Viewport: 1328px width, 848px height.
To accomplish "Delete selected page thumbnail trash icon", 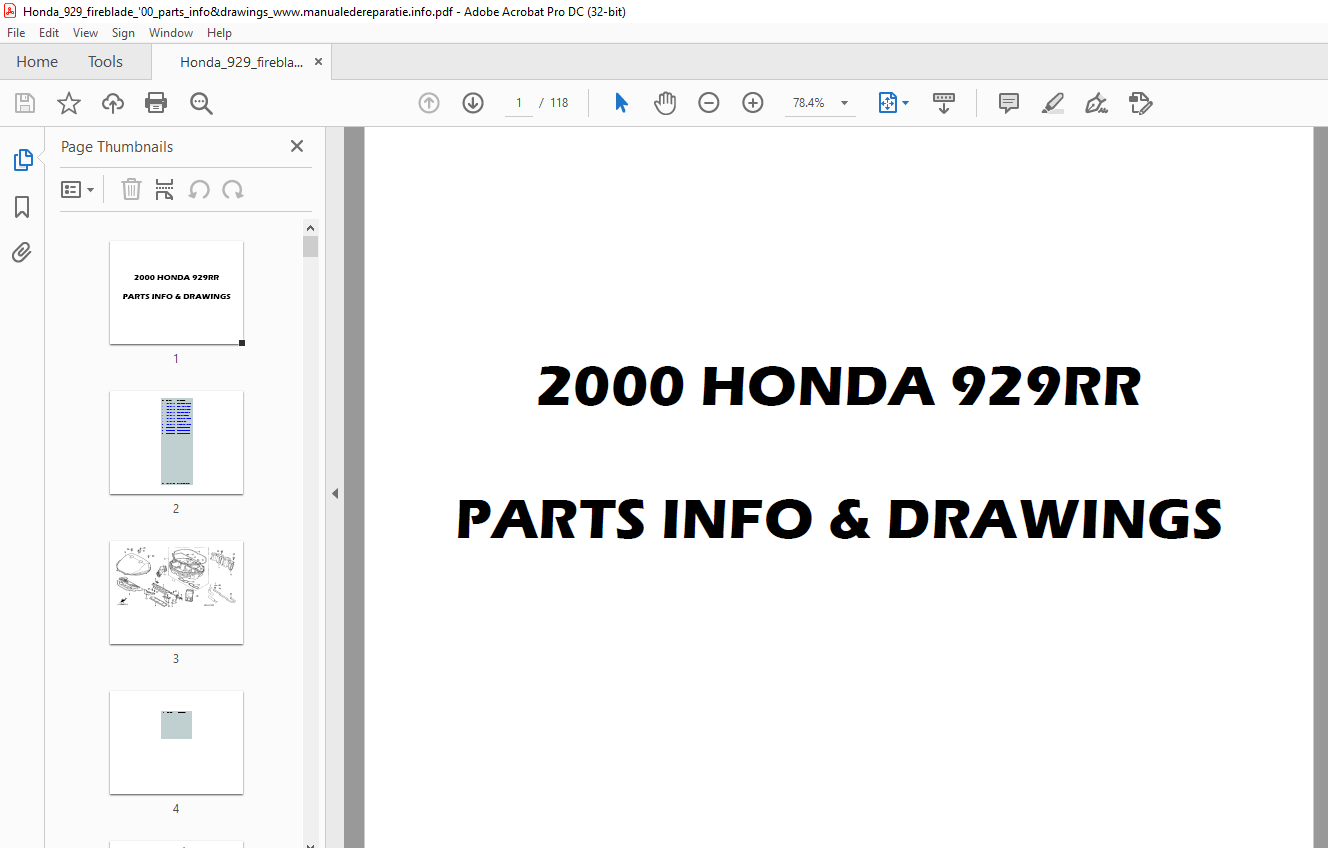I will [131, 189].
